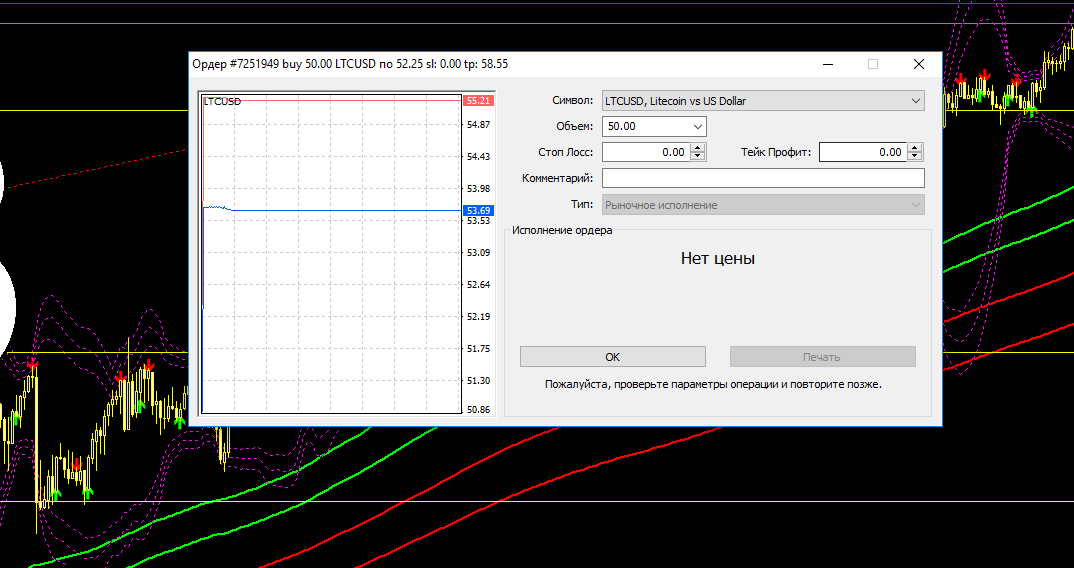Minimize the order dialog window
Image resolution: width=1074 pixels, height=568 pixels.
[x=829, y=64]
